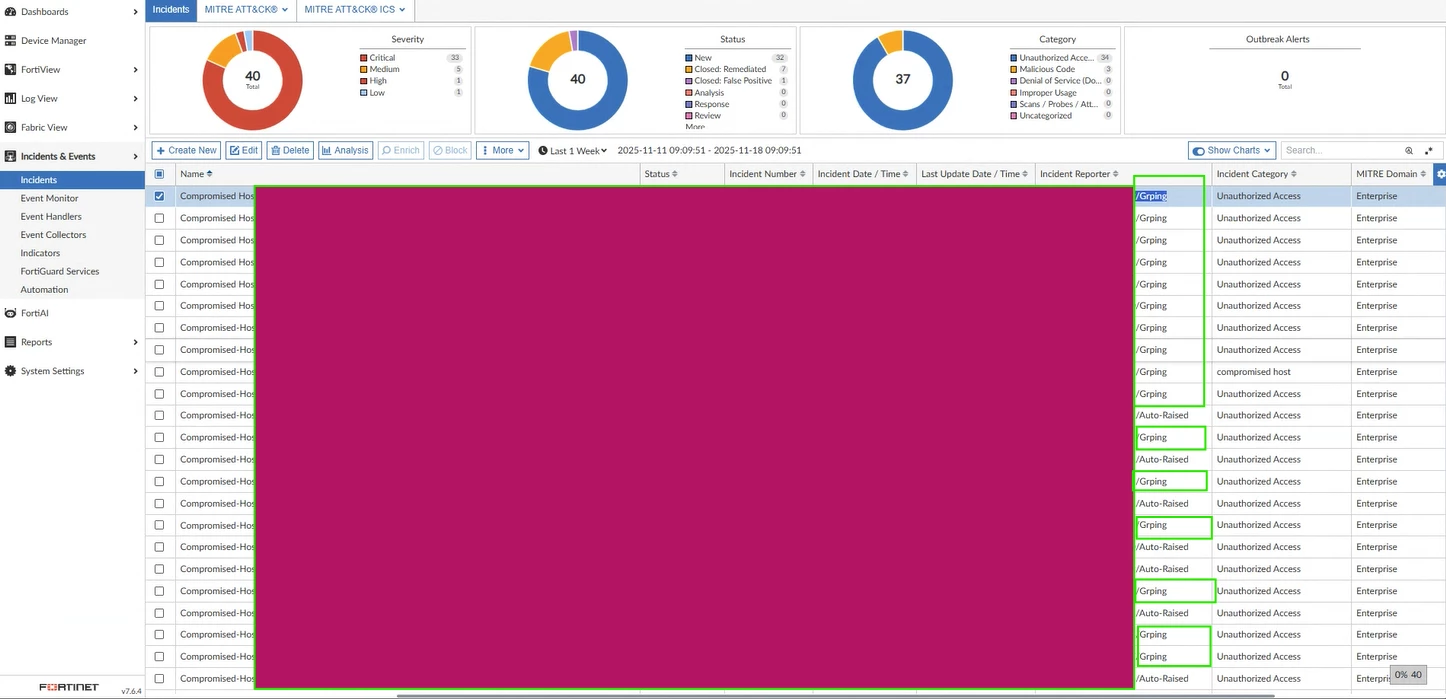
Task: Sort by the Name column arrows
Action: click(210, 174)
